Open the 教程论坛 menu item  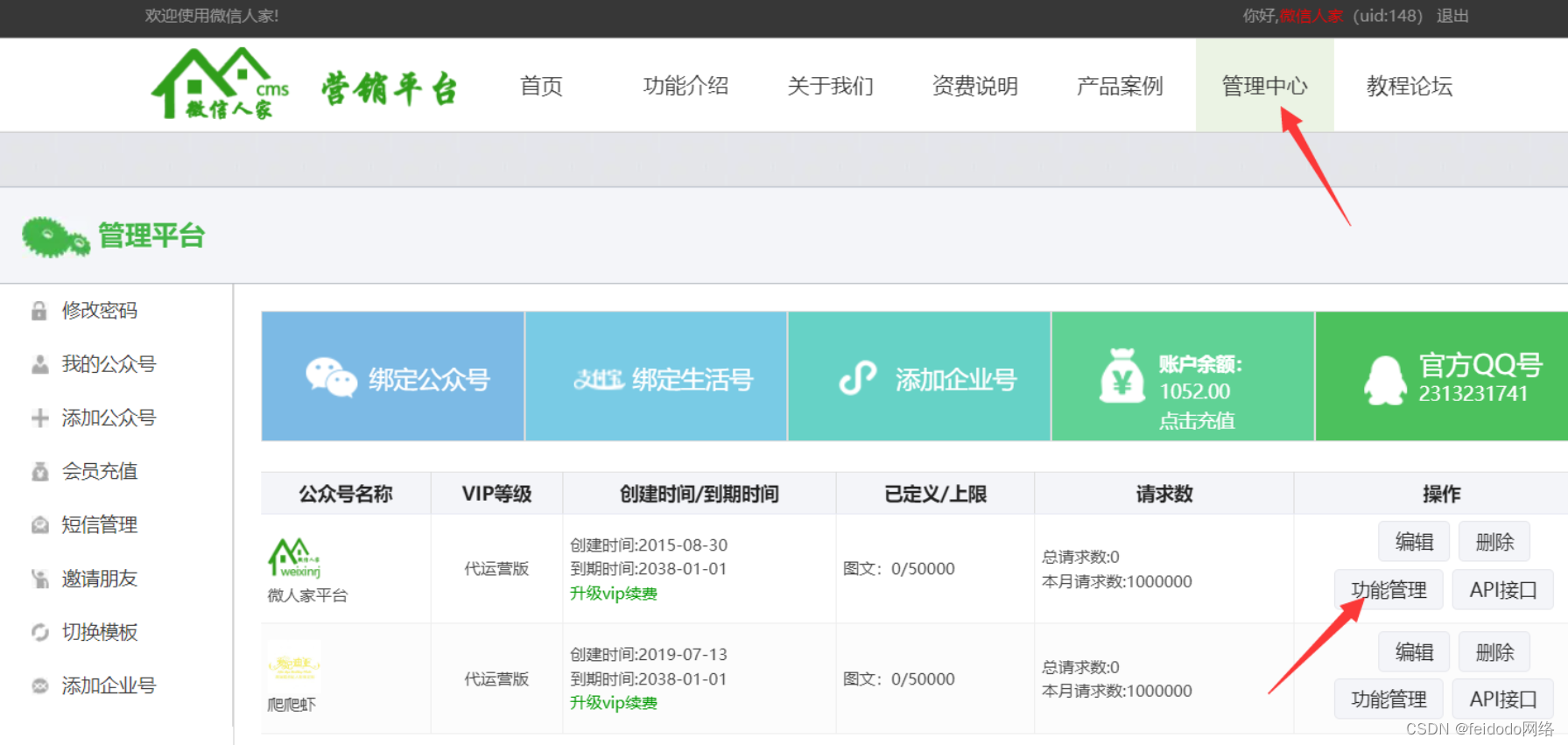coord(1410,86)
